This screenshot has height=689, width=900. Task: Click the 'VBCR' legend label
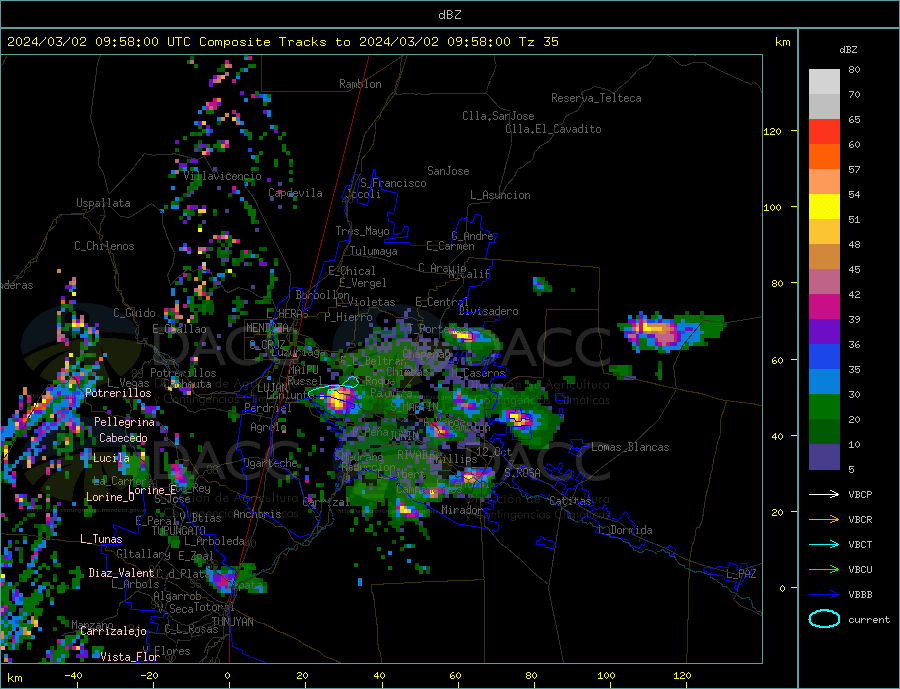click(x=860, y=520)
